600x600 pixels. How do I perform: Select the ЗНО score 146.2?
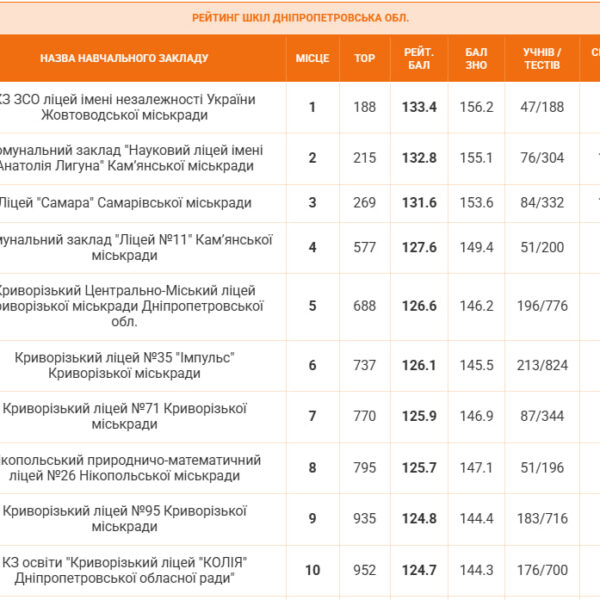[476, 306]
